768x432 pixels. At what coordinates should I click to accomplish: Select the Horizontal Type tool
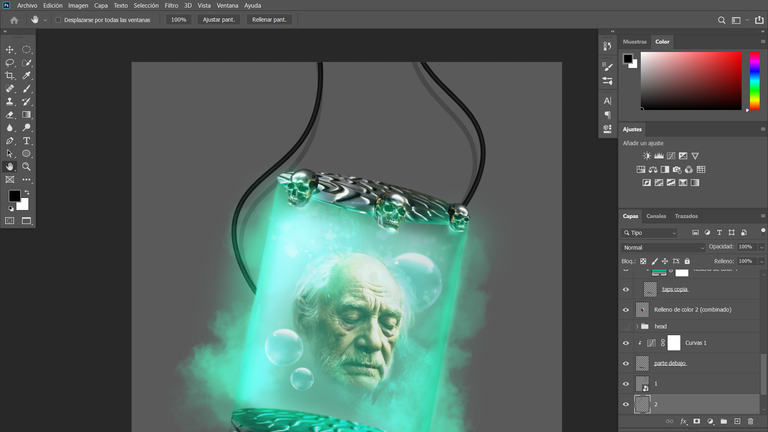click(x=26, y=141)
